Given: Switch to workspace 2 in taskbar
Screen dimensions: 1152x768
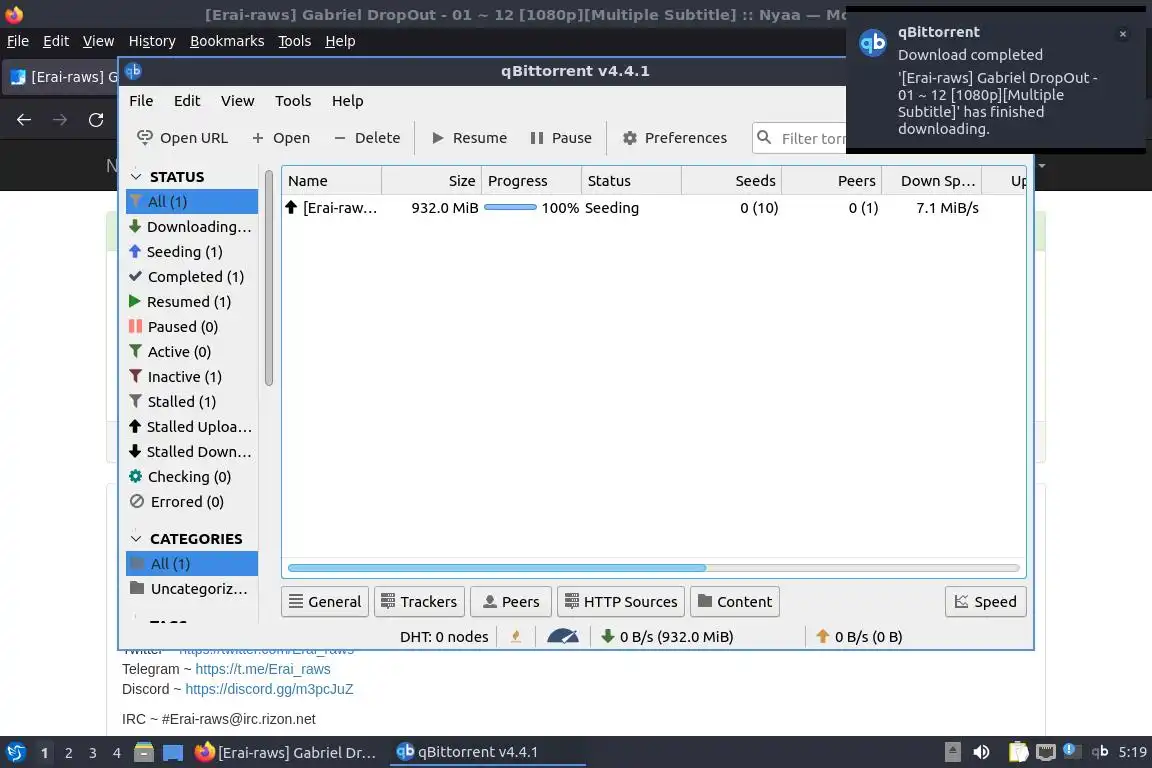Looking at the screenshot, I should point(68,753).
